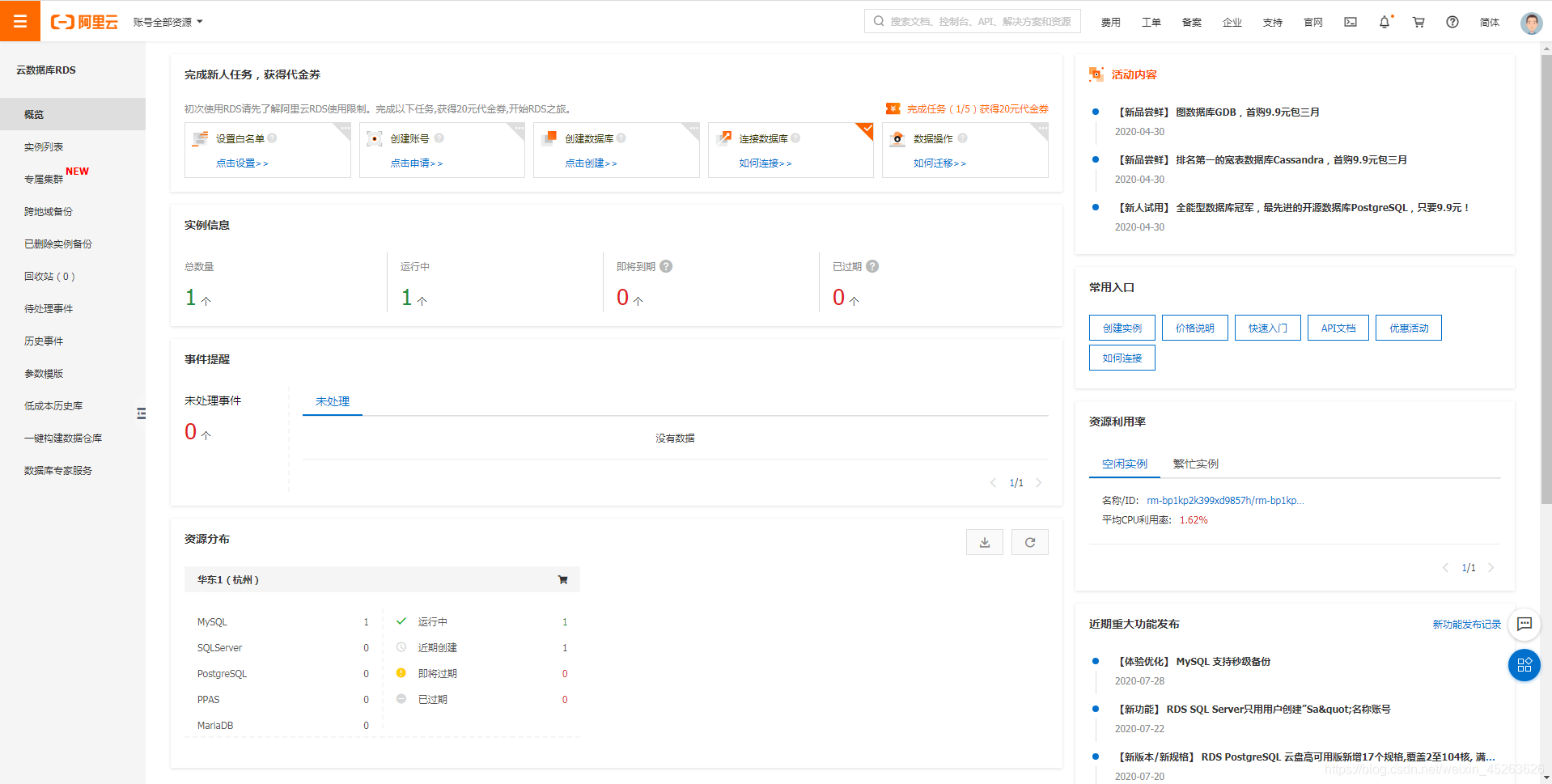Click help icon beside 设置白名单
Viewport: 1552px width, 784px height.
[x=273, y=138]
